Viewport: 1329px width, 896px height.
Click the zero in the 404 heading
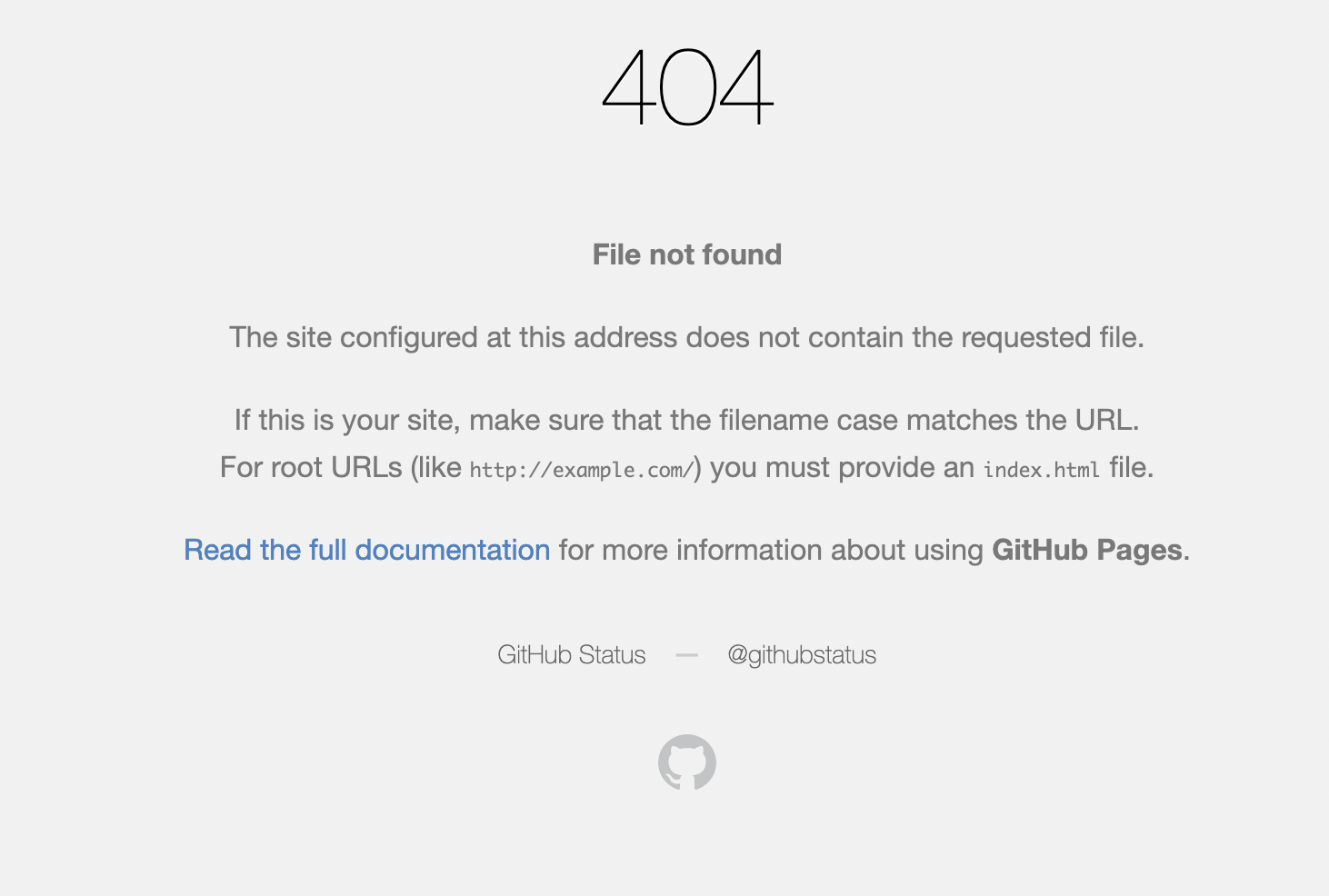[x=687, y=87]
